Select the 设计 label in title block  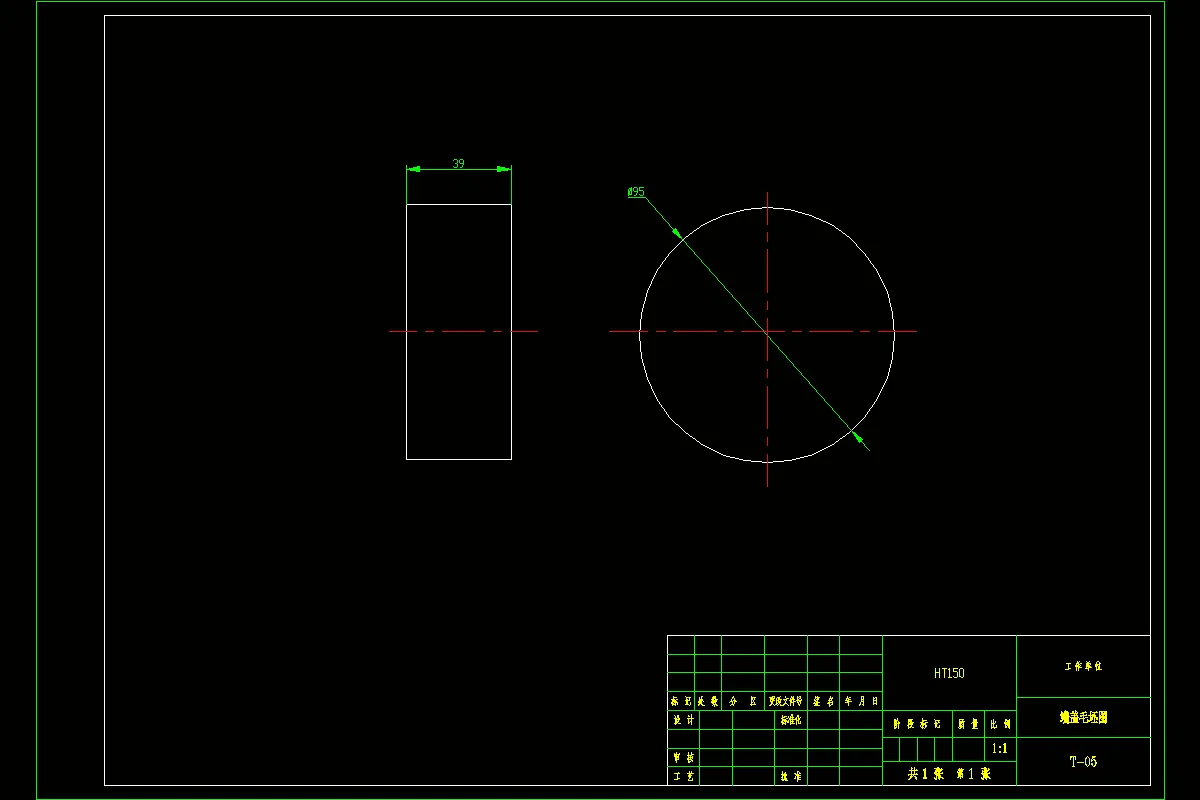(x=683, y=720)
